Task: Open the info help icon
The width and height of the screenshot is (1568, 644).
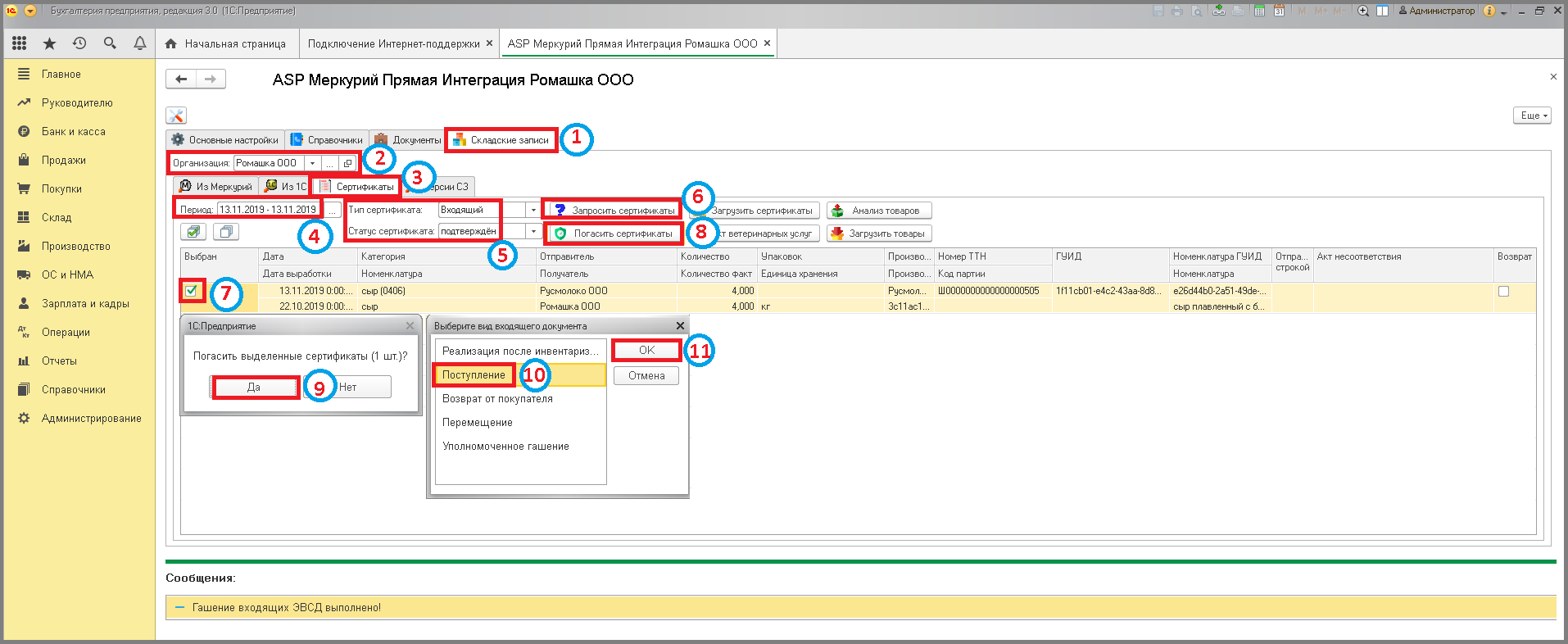Action: (1489, 11)
